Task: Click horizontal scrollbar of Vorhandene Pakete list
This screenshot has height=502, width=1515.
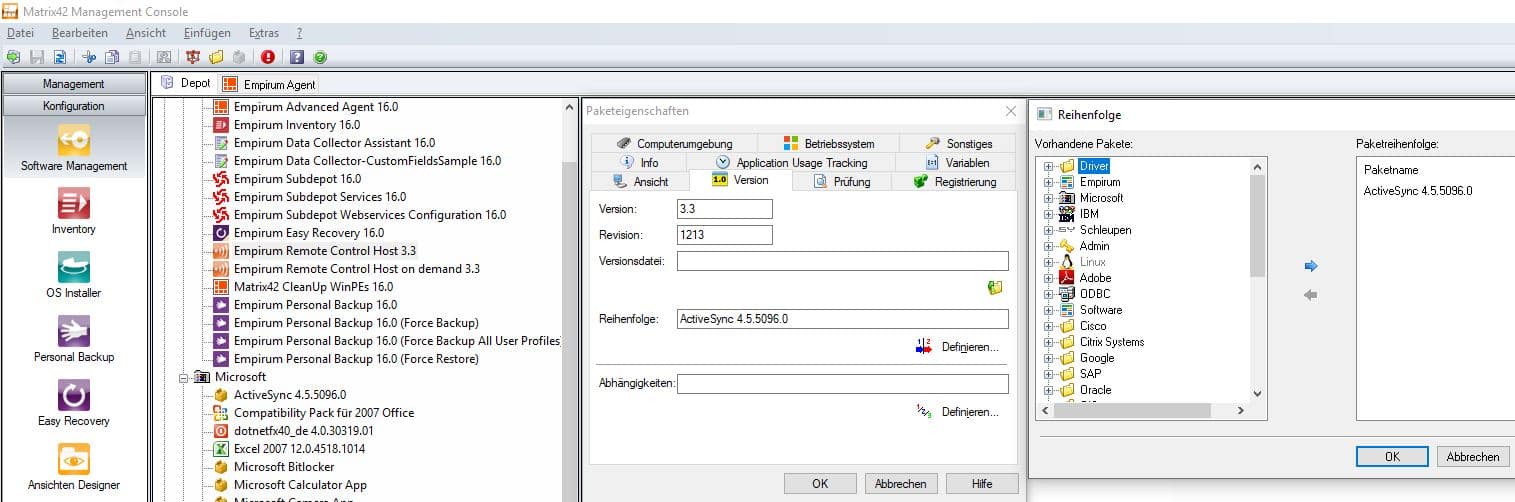Action: point(1142,410)
